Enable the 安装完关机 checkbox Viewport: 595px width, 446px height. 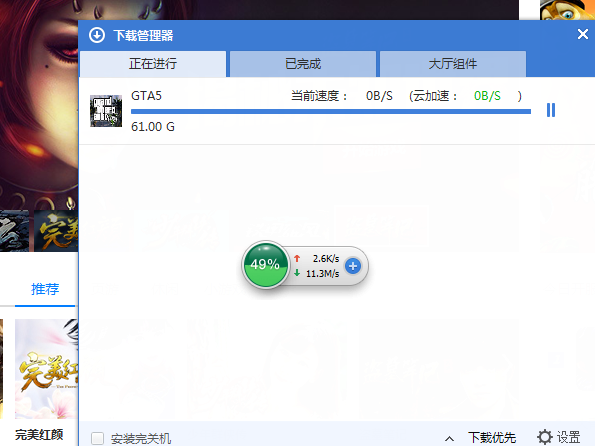tap(98, 438)
